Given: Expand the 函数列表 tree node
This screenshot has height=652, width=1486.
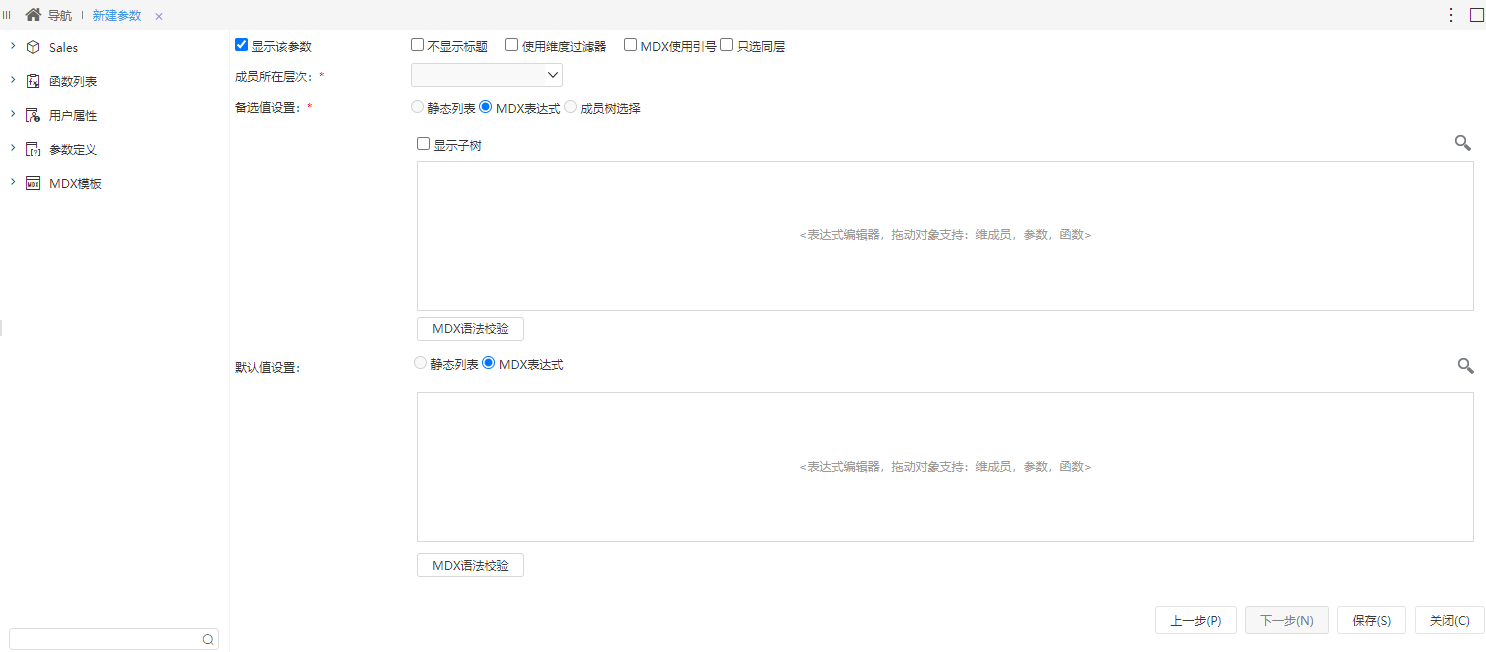Looking at the screenshot, I should pyautogui.click(x=12, y=80).
